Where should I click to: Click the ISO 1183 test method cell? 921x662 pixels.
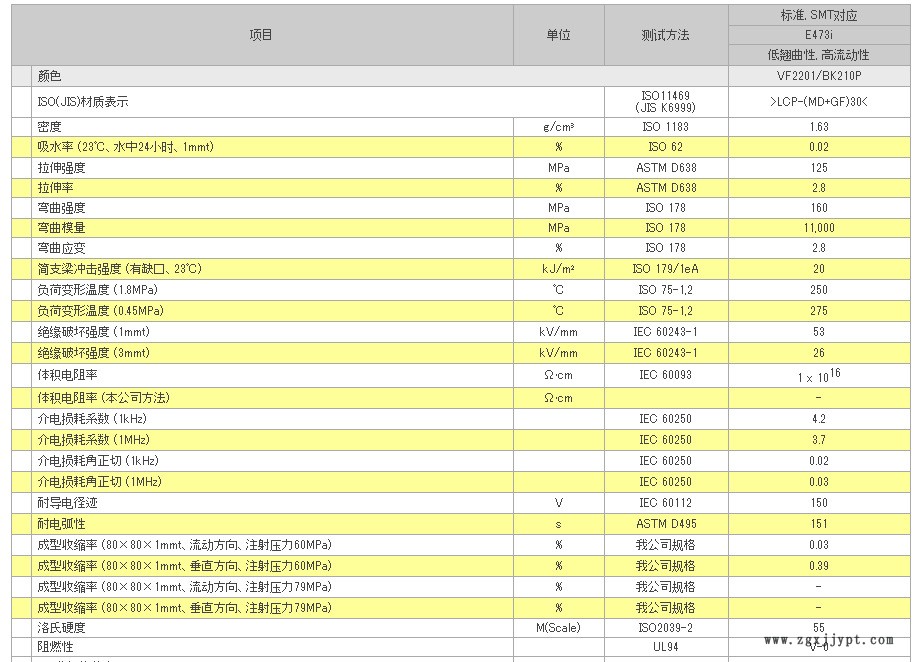pyautogui.click(x=666, y=127)
